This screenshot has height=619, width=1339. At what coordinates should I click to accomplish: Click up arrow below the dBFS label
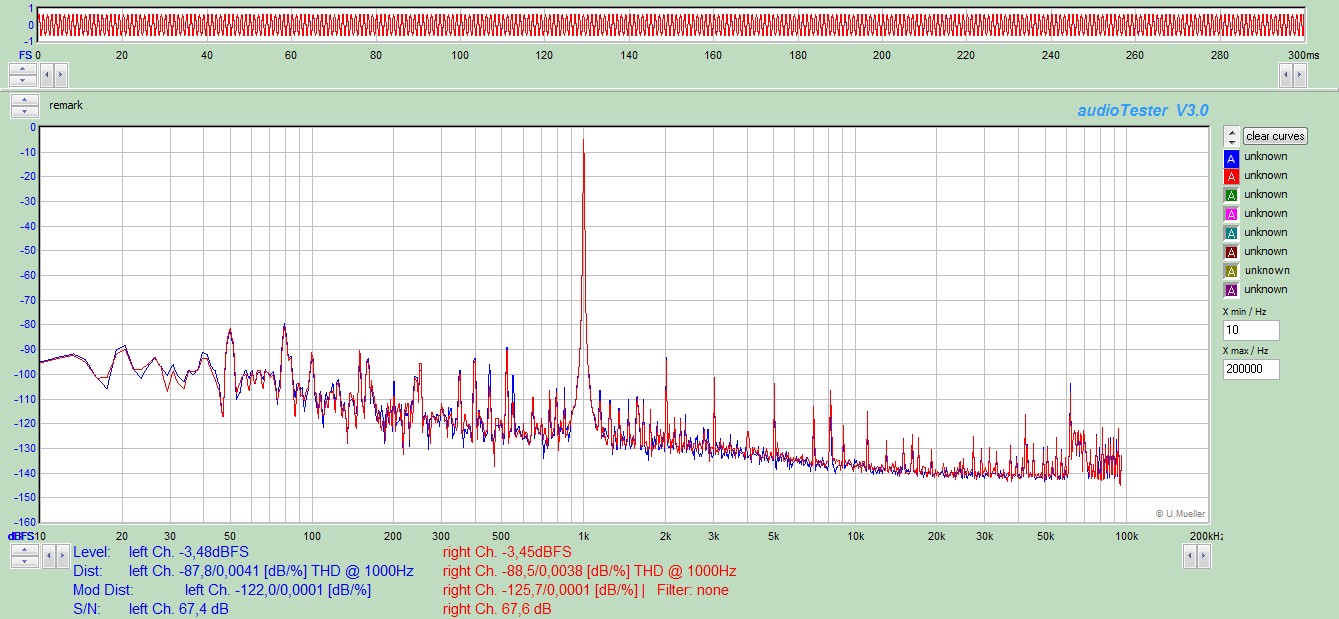click(x=25, y=550)
